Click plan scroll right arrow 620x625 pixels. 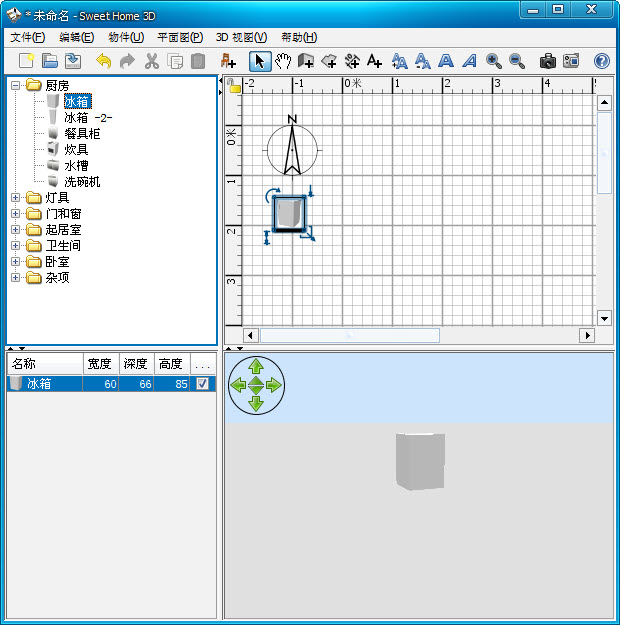click(x=587, y=335)
